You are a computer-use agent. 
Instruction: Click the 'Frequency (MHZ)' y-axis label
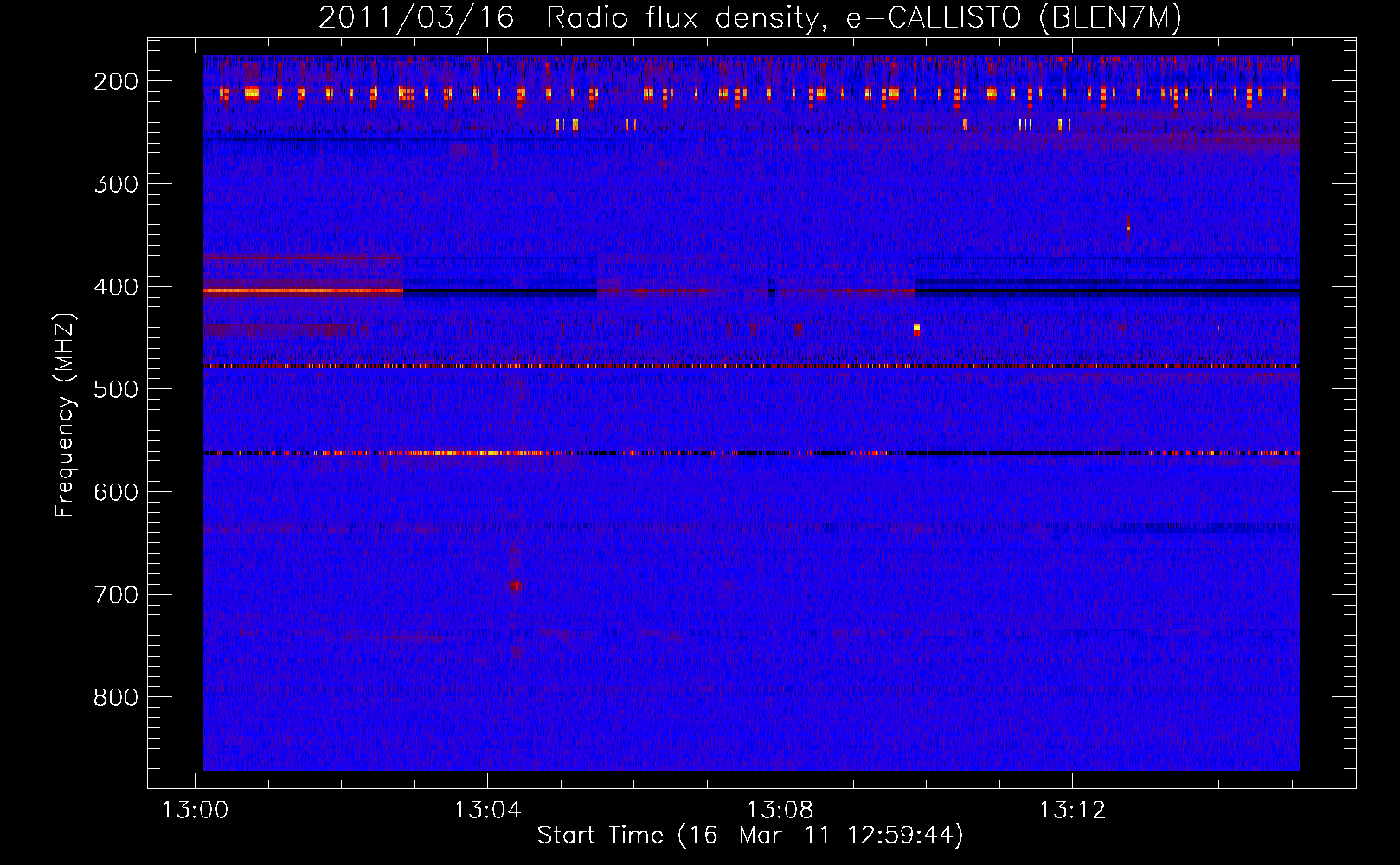click(x=65, y=414)
